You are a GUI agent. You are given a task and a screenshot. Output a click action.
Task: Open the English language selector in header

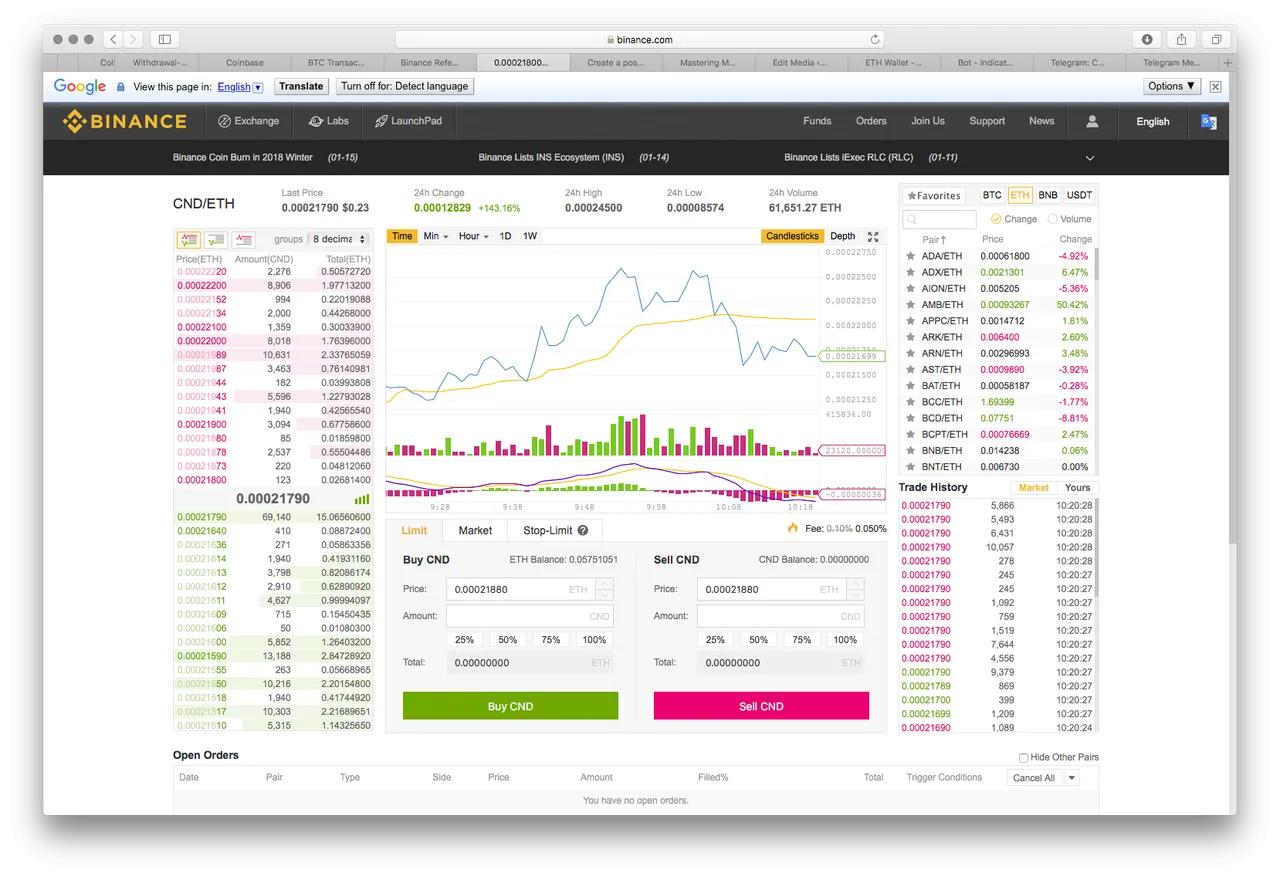click(x=1152, y=121)
